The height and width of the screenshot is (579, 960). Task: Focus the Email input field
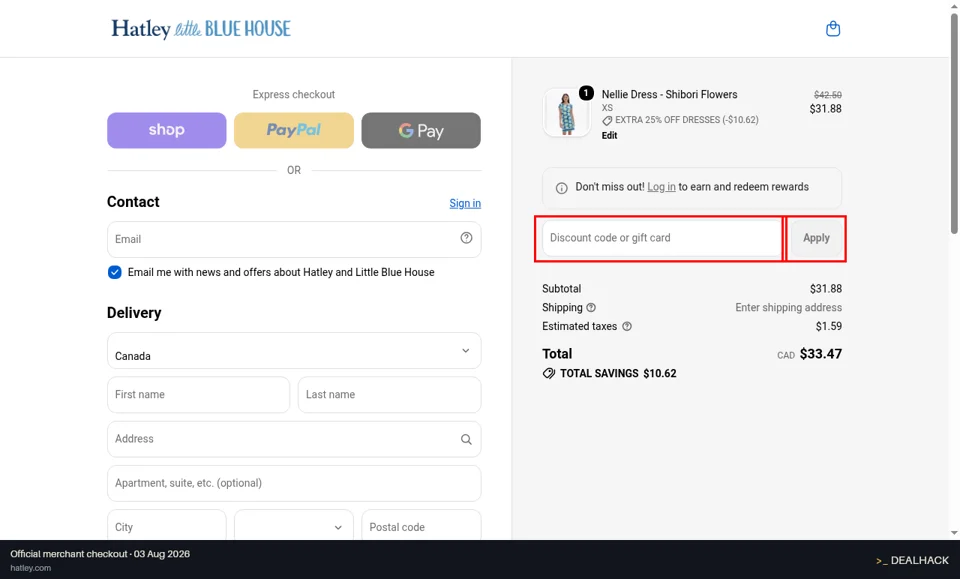click(294, 239)
